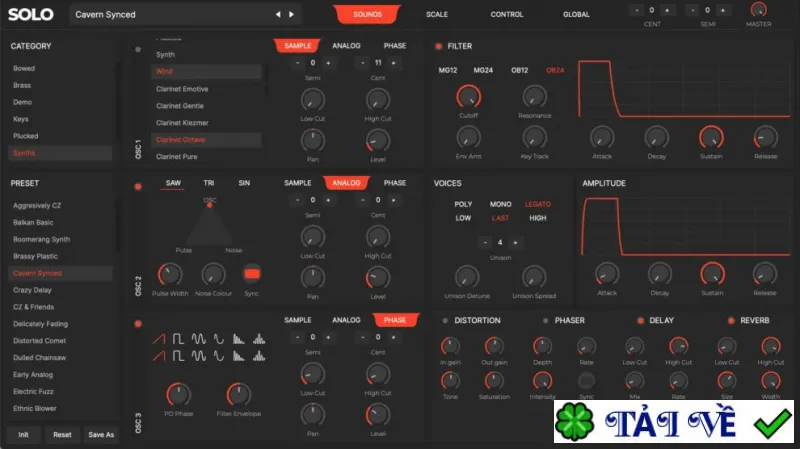Decrease Unison voices with minus
Viewport: 800px width, 449px height.
click(485, 243)
